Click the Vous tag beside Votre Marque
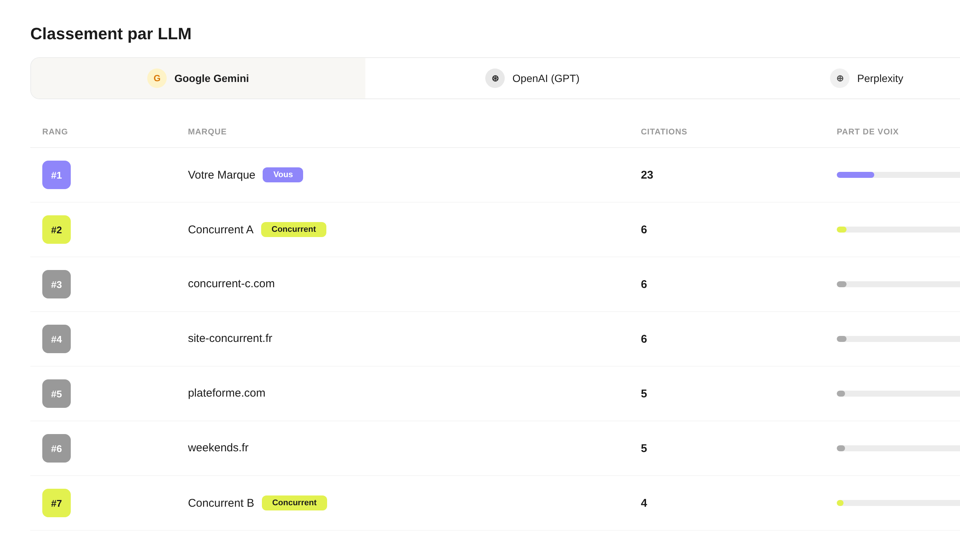 tap(283, 174)
